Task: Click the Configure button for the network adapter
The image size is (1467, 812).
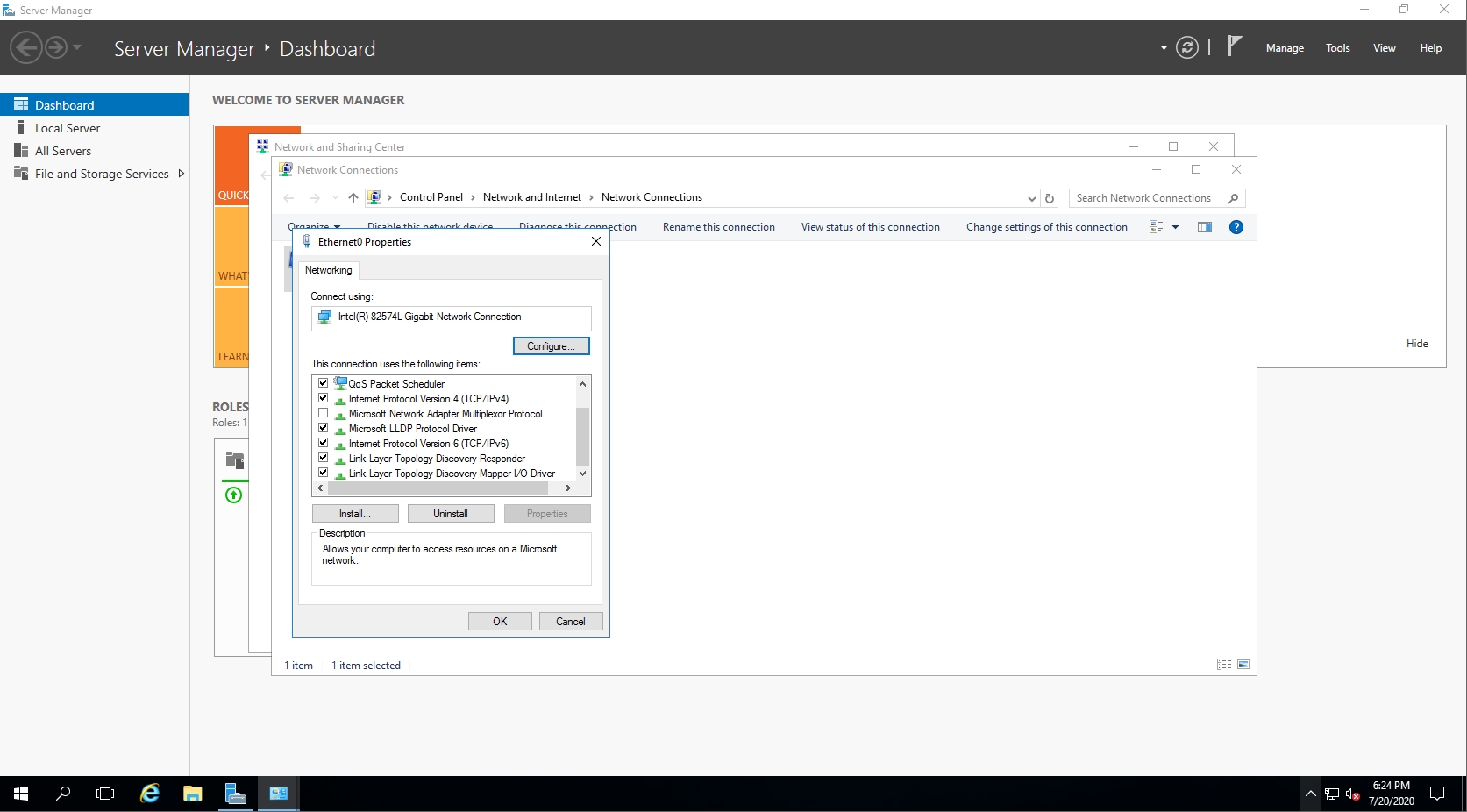Action: pos(551,345)
